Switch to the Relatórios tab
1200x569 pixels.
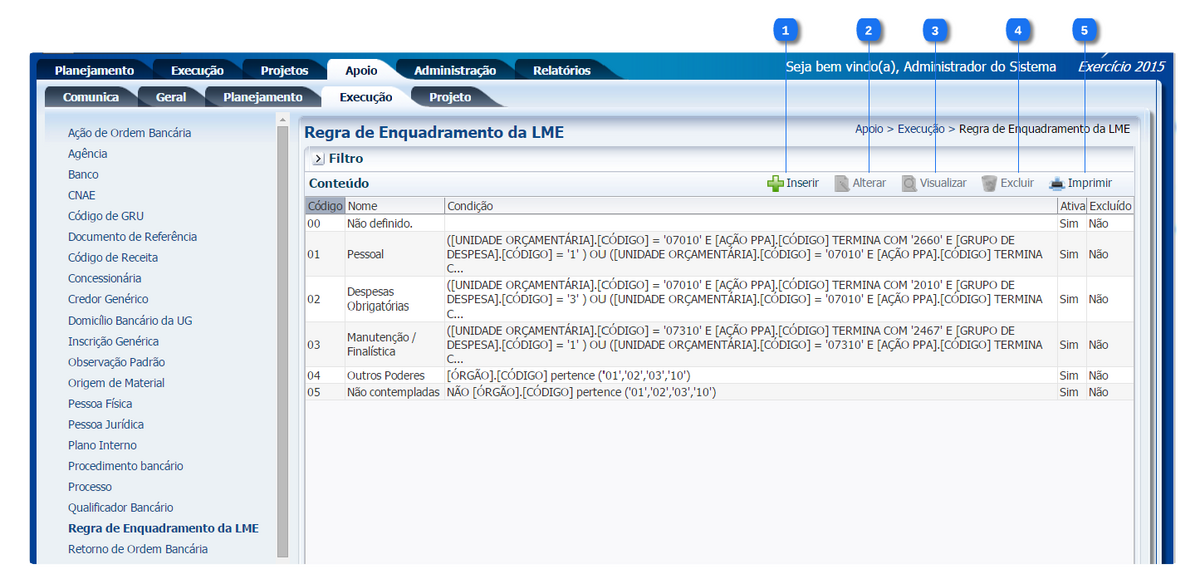point(561,71)
